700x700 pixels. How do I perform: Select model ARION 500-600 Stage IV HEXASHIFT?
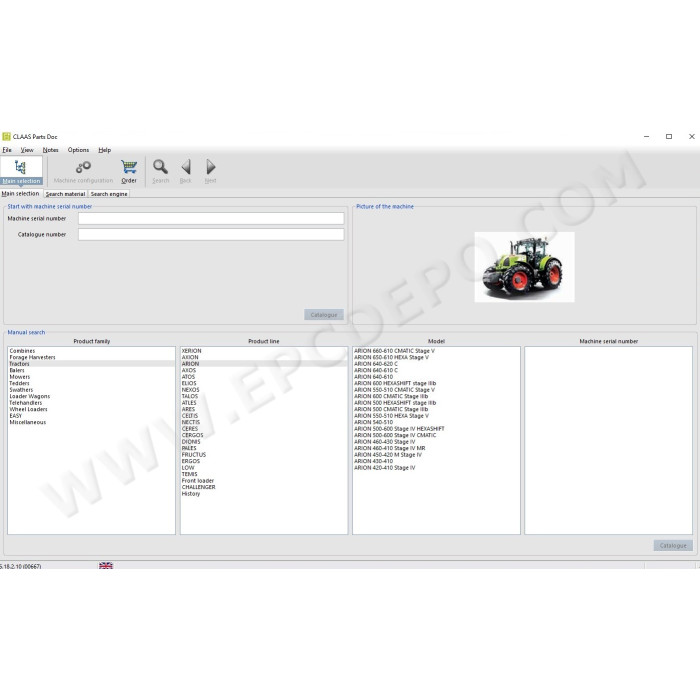436,429
